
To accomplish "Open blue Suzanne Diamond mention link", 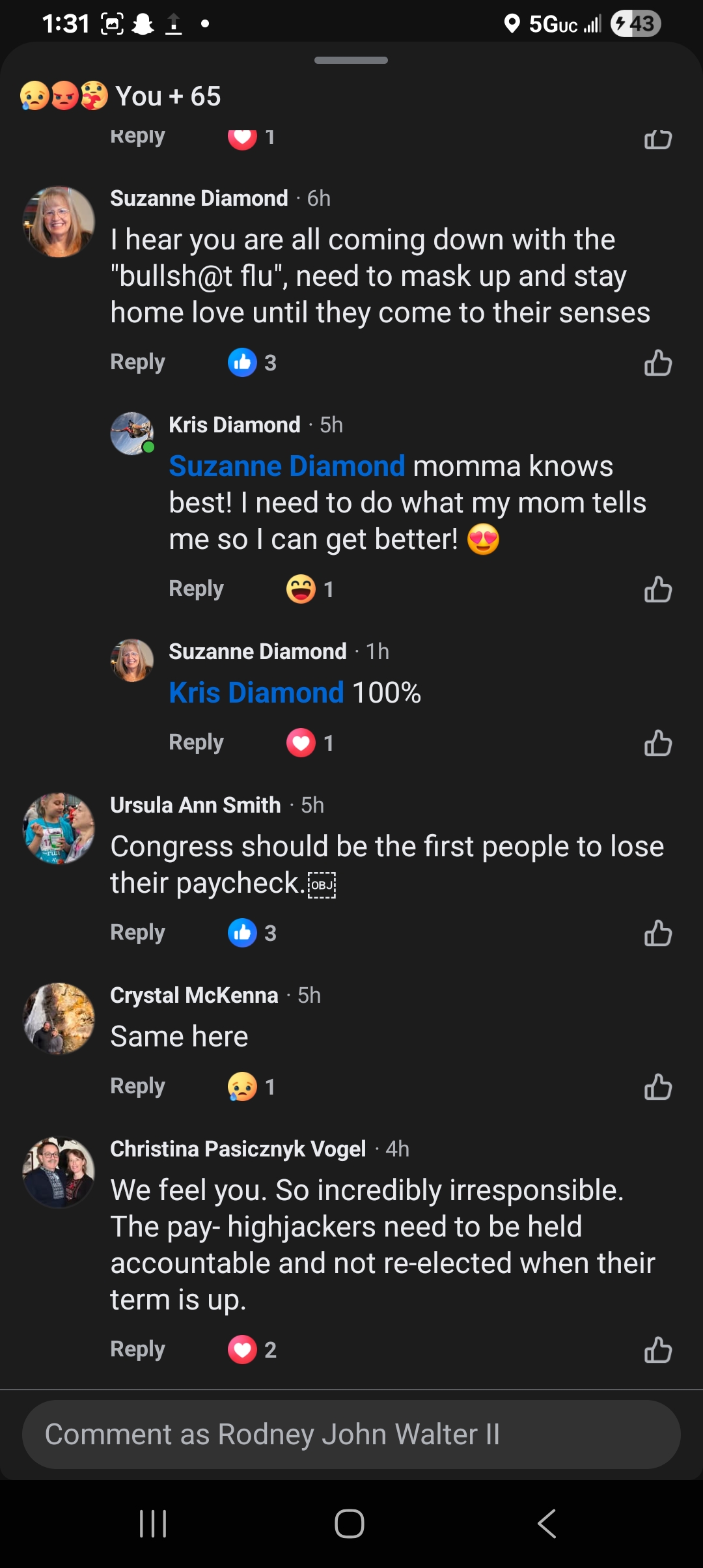I will point(286,466).
